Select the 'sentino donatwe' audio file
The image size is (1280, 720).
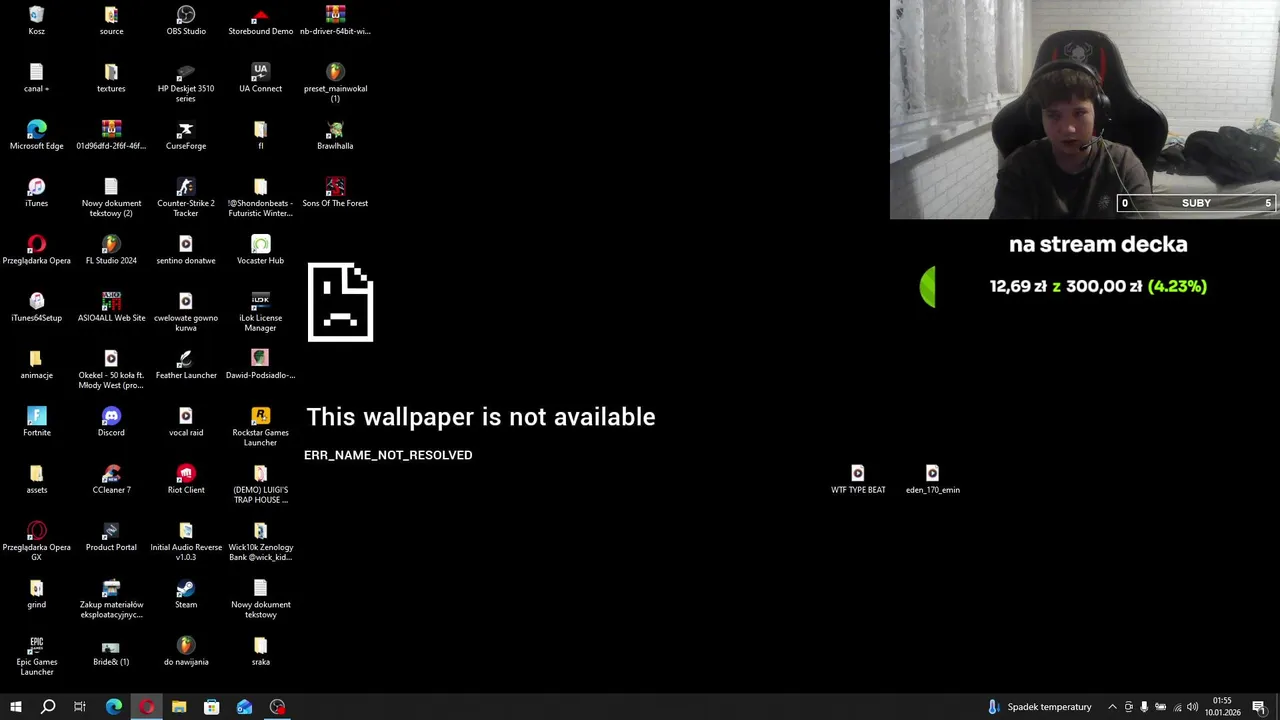(186, 250)
